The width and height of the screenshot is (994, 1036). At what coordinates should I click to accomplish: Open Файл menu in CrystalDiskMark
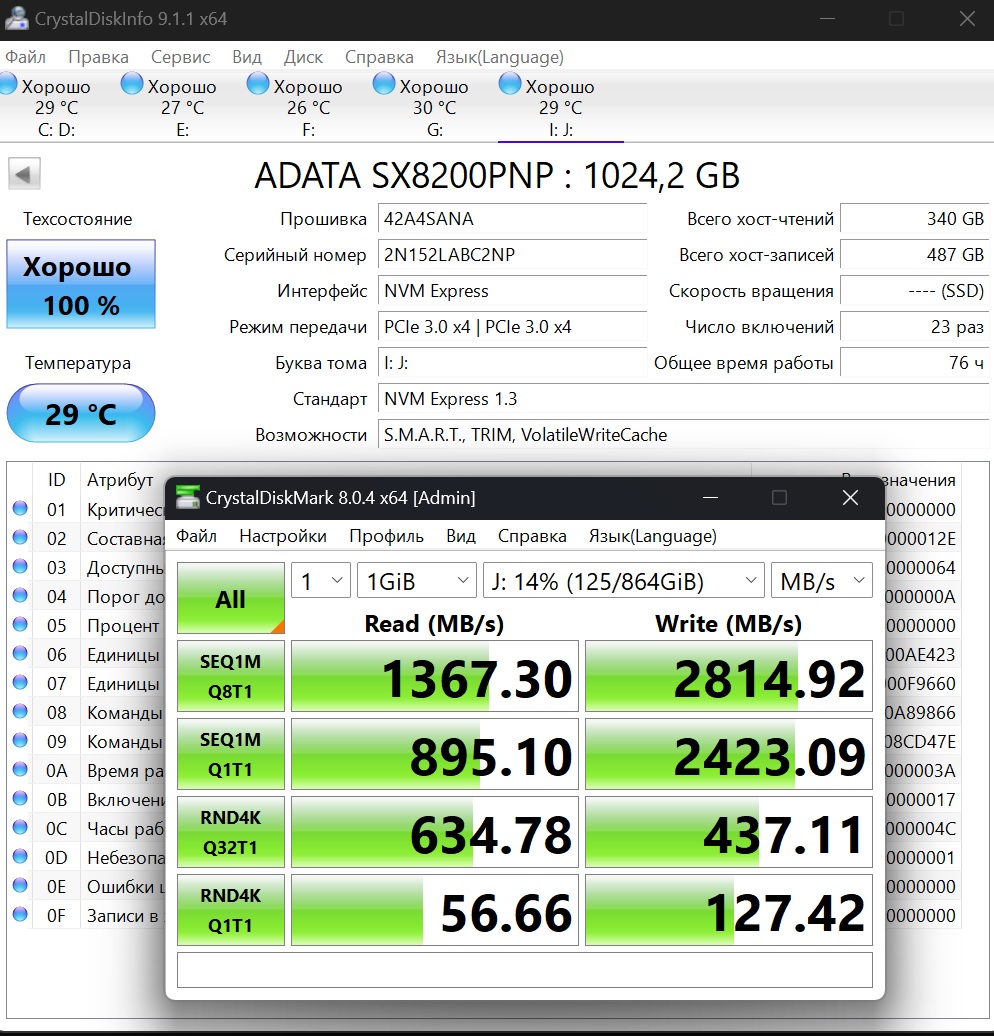click(x=196, y=536)
